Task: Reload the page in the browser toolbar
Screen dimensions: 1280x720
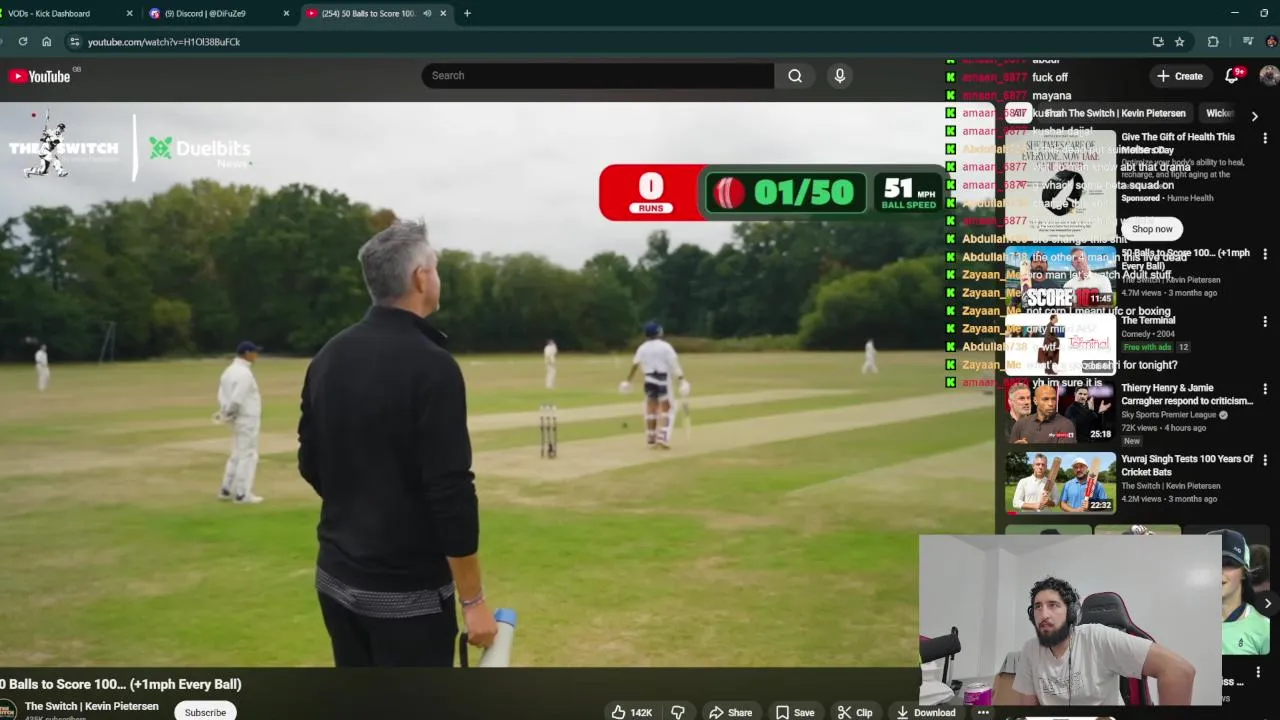Action: coord(22,42)
